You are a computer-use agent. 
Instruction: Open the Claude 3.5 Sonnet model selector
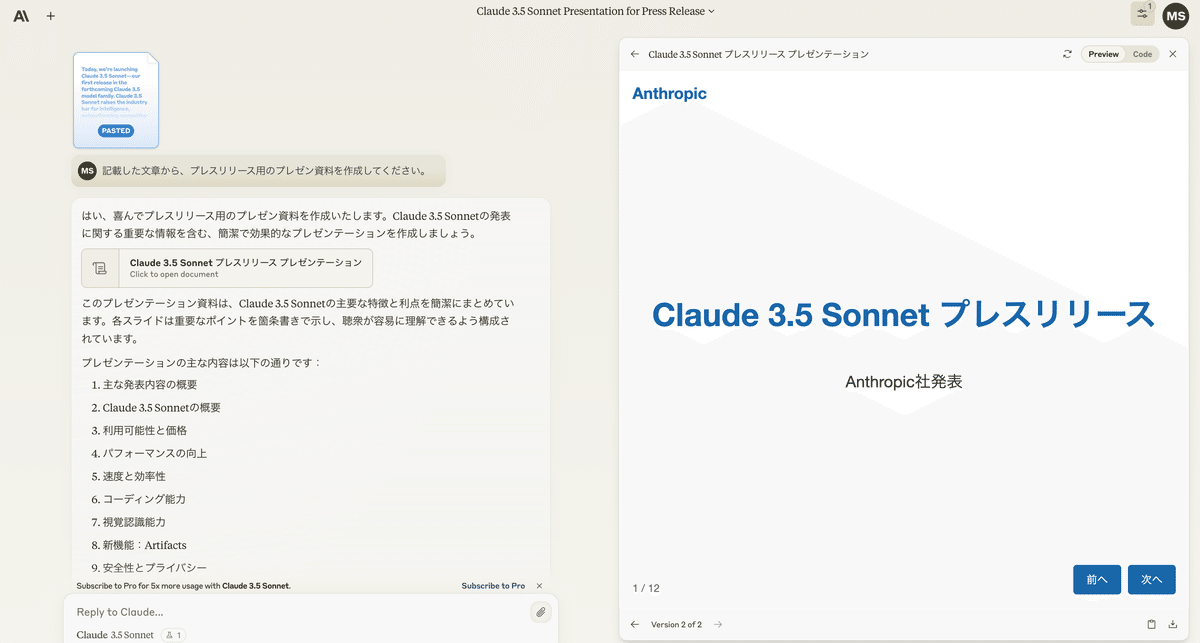point(115,635)
